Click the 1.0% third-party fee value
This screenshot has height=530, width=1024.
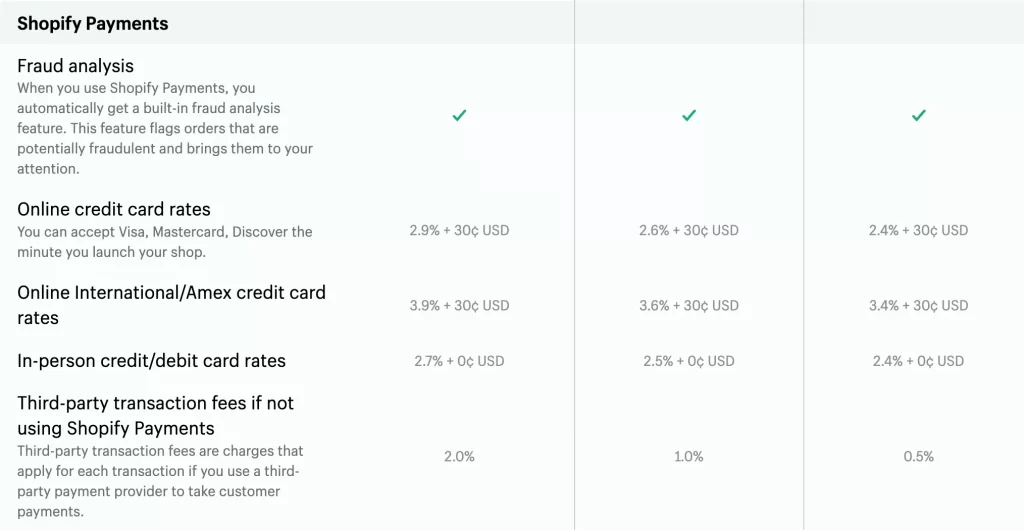click(689, 456)
